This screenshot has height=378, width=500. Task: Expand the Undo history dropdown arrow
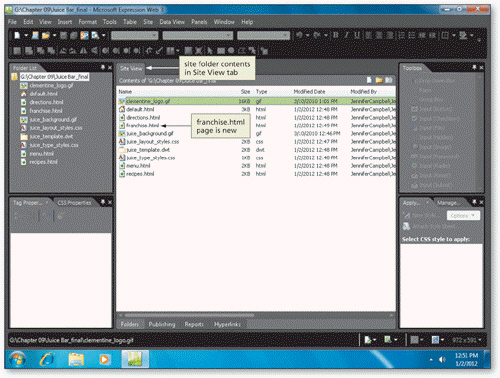[x=307, y=35]
